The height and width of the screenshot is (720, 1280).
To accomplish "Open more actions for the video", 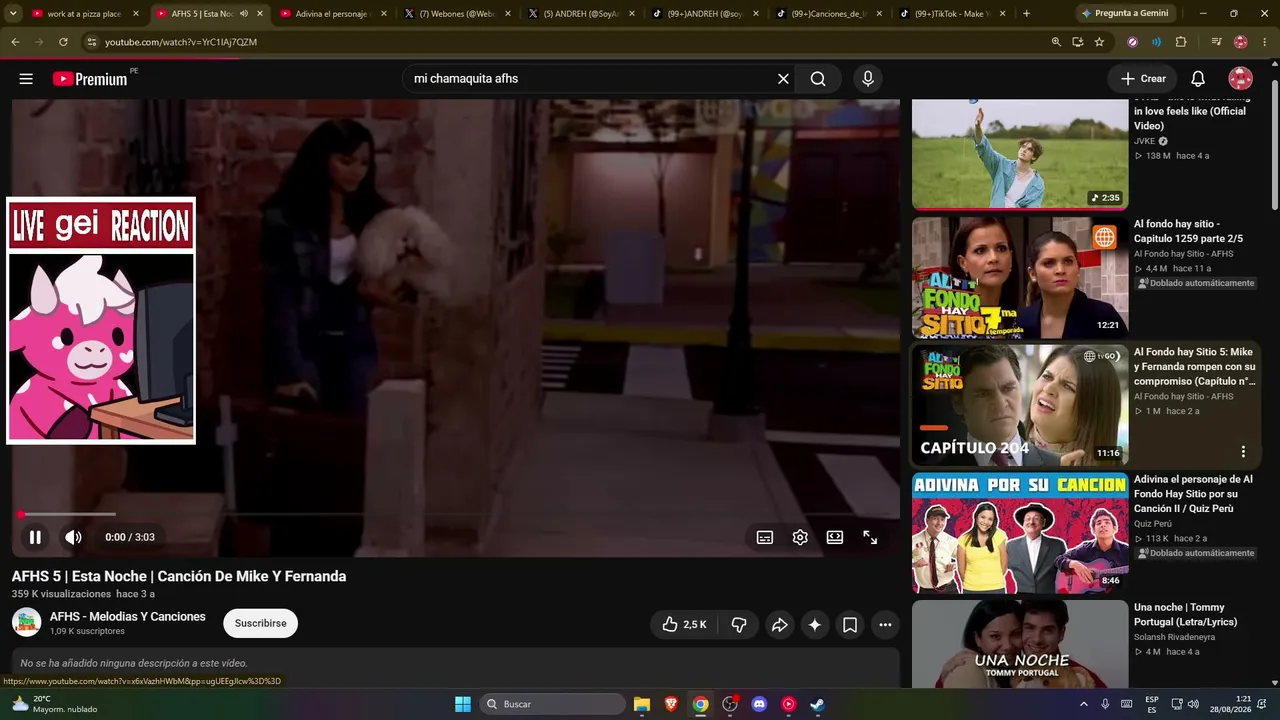I will tap(885, 625).
